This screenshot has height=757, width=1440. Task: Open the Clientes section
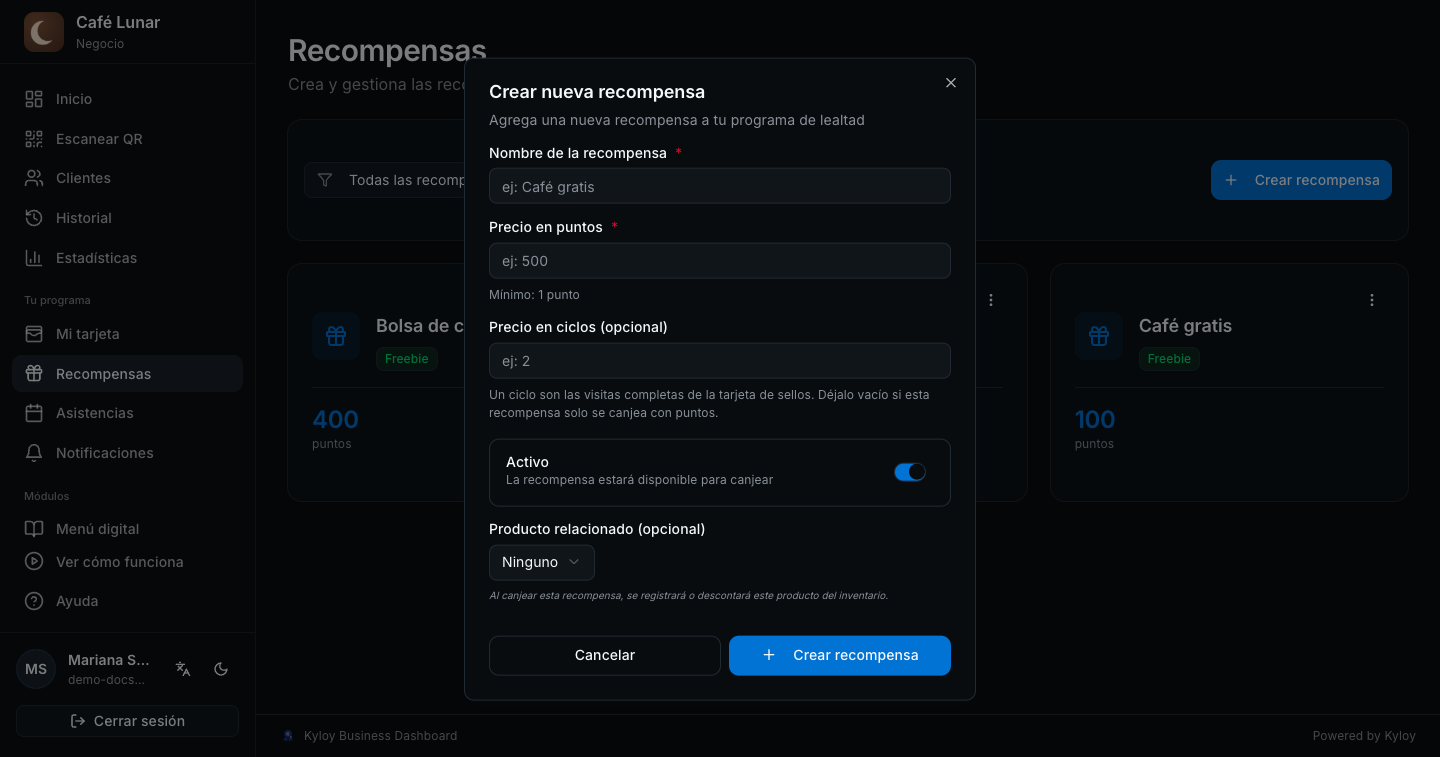click(128, 178)
